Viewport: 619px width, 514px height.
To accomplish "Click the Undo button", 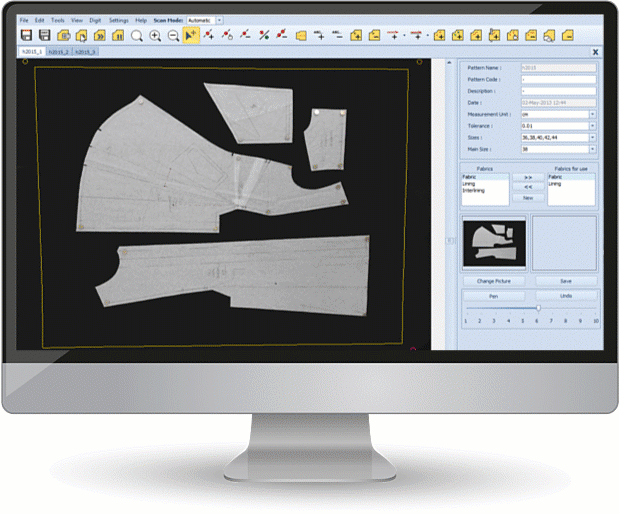I will (x=565, y=295).
